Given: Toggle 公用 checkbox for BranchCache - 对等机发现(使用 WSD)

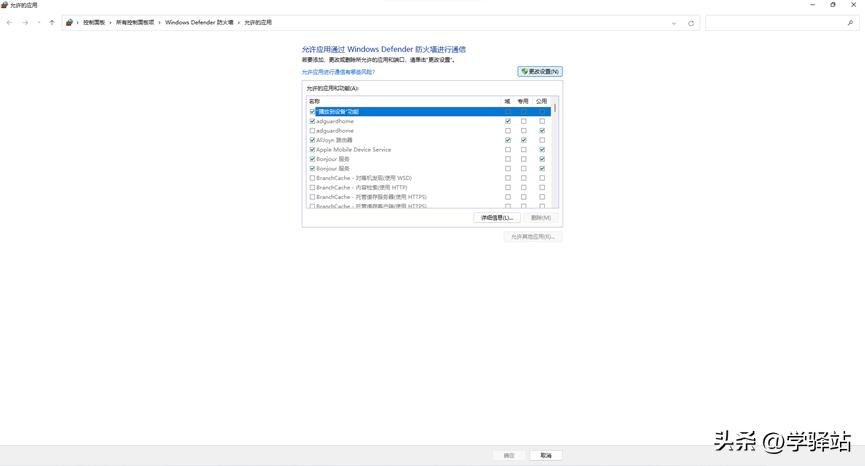Looking at the screenshot, I should pos(542,178).
